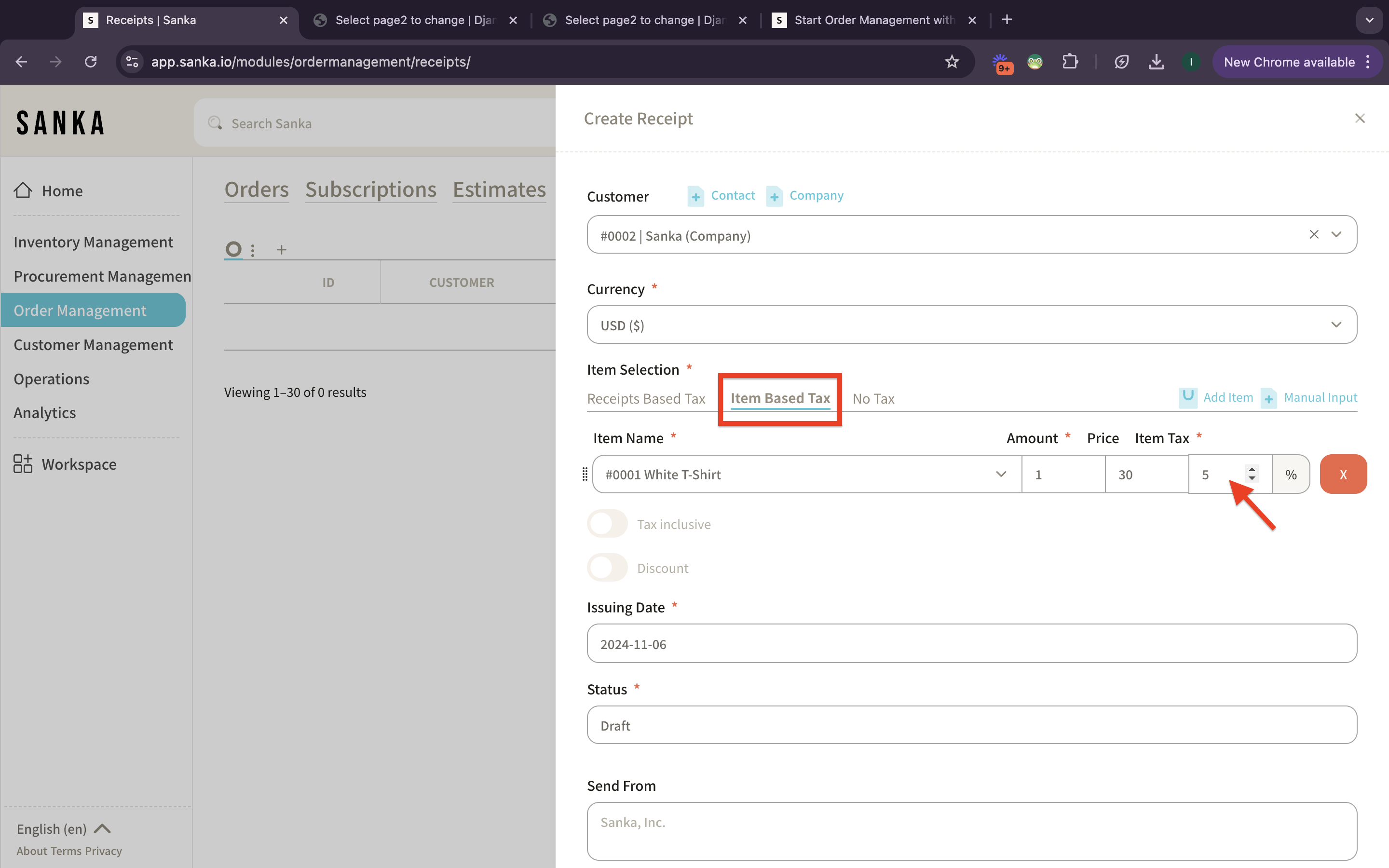Expand the Customer dropdown chevron

1337,234
